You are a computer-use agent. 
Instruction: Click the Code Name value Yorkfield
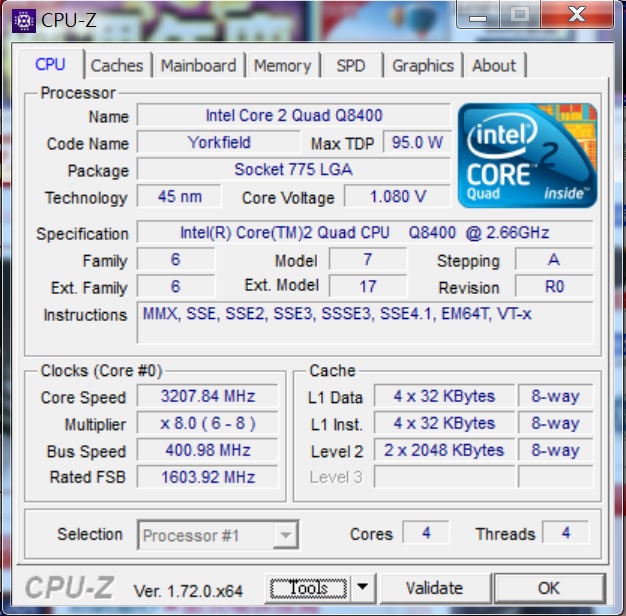(219, 142)
